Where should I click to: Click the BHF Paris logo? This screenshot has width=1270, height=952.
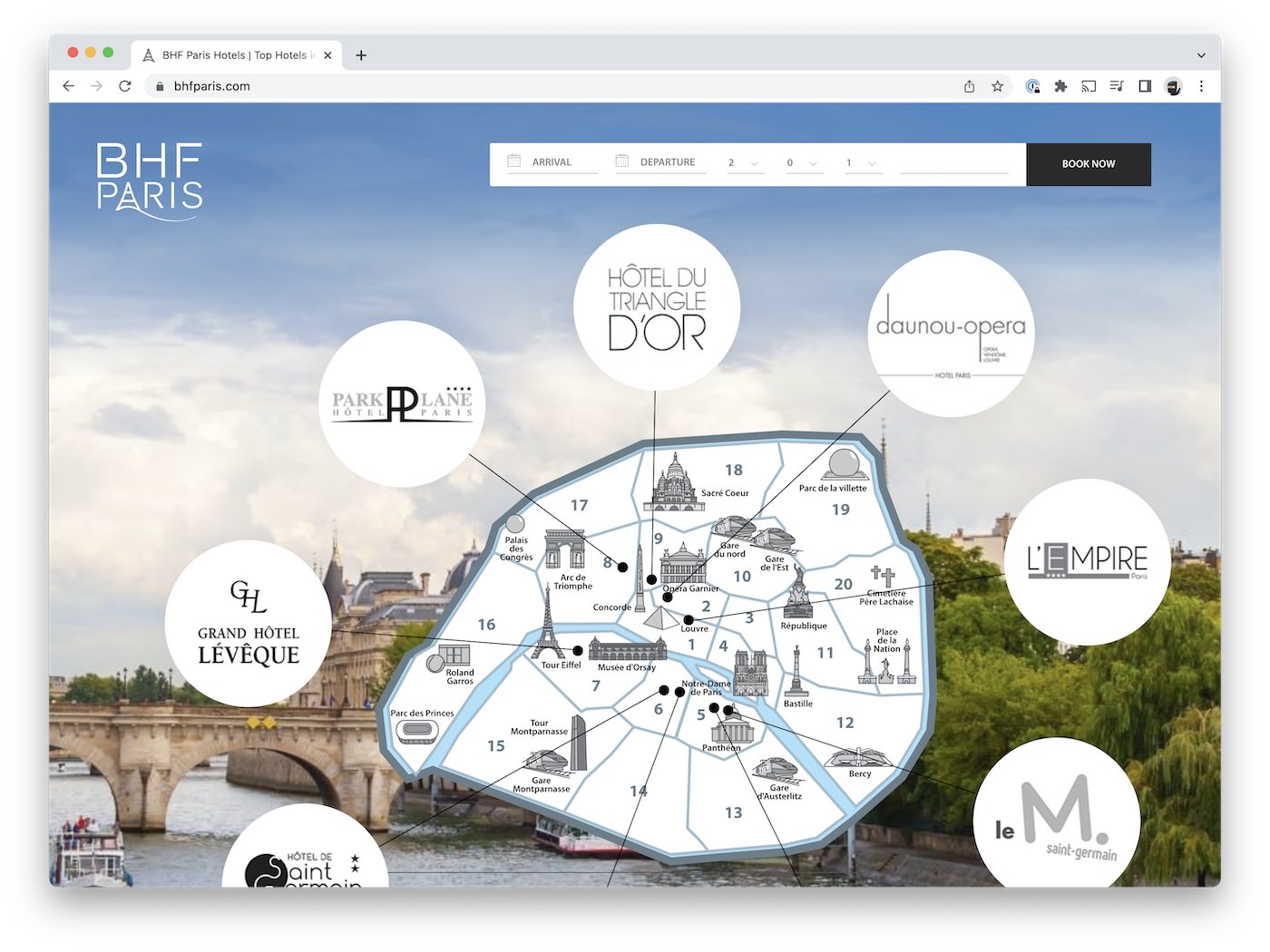150,180
